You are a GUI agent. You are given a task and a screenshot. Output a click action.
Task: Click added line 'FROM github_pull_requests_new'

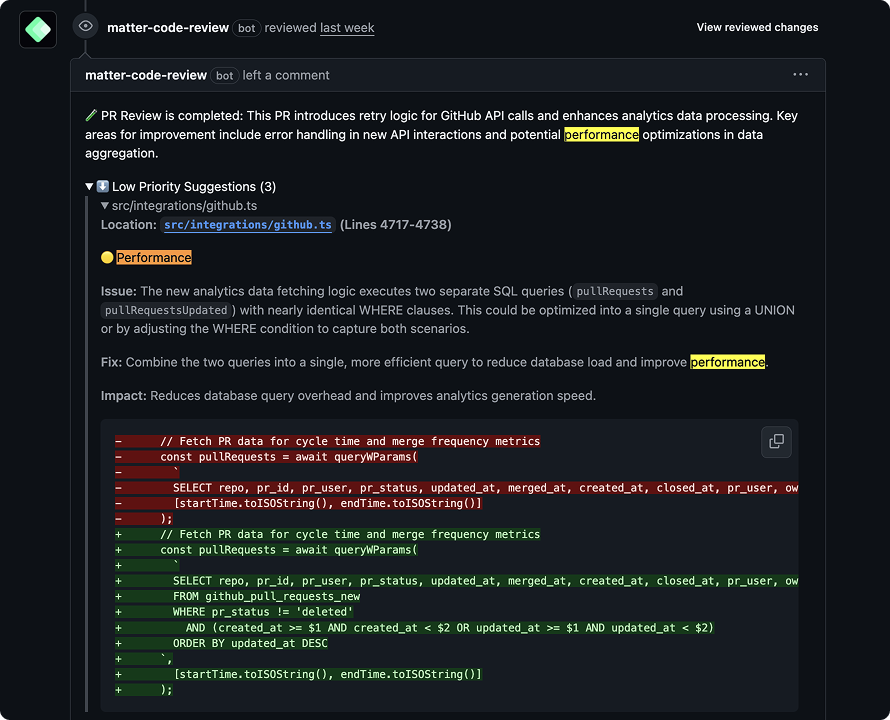[237, 596]
